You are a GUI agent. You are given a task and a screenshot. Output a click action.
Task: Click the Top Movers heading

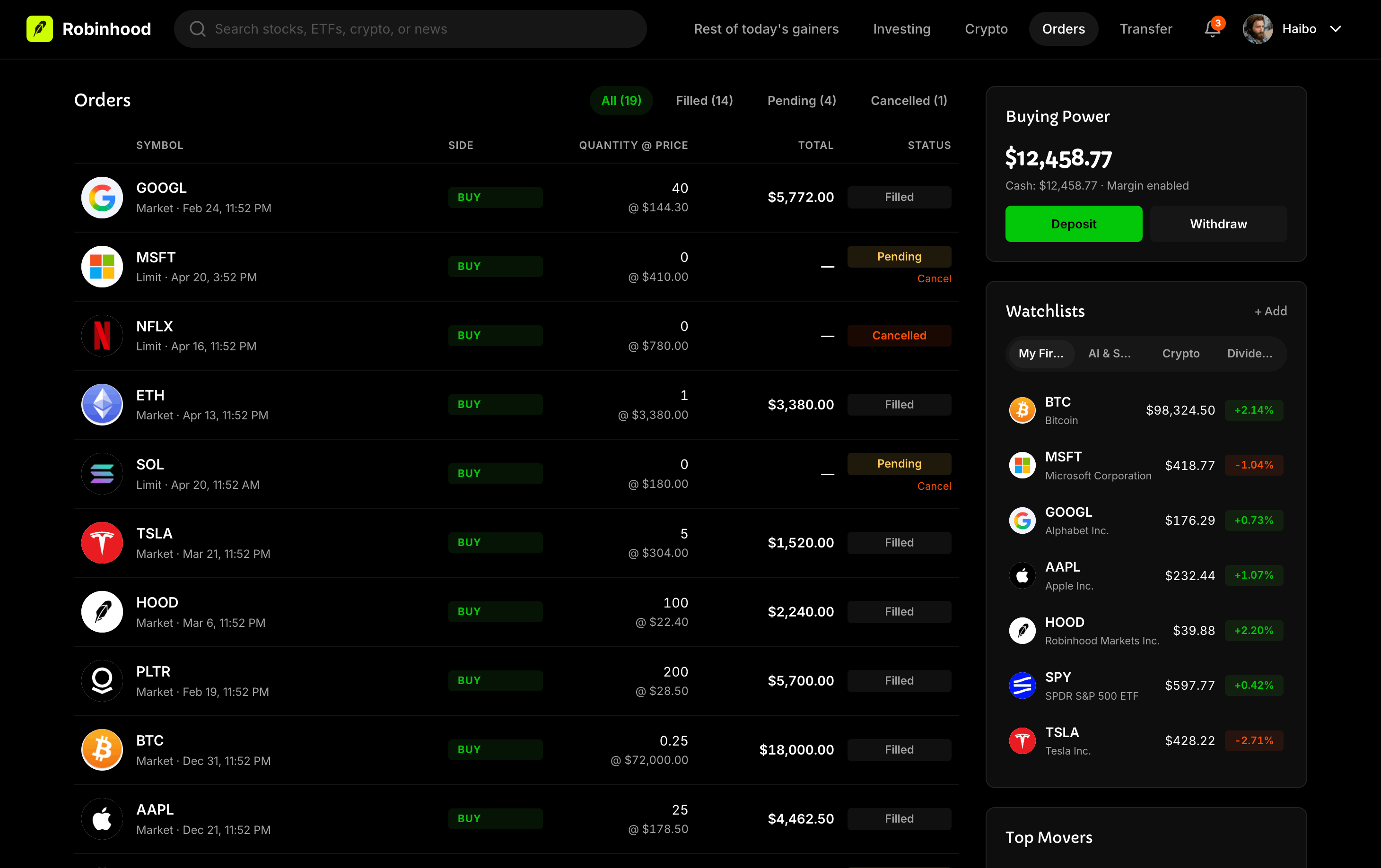(1049, 838)
